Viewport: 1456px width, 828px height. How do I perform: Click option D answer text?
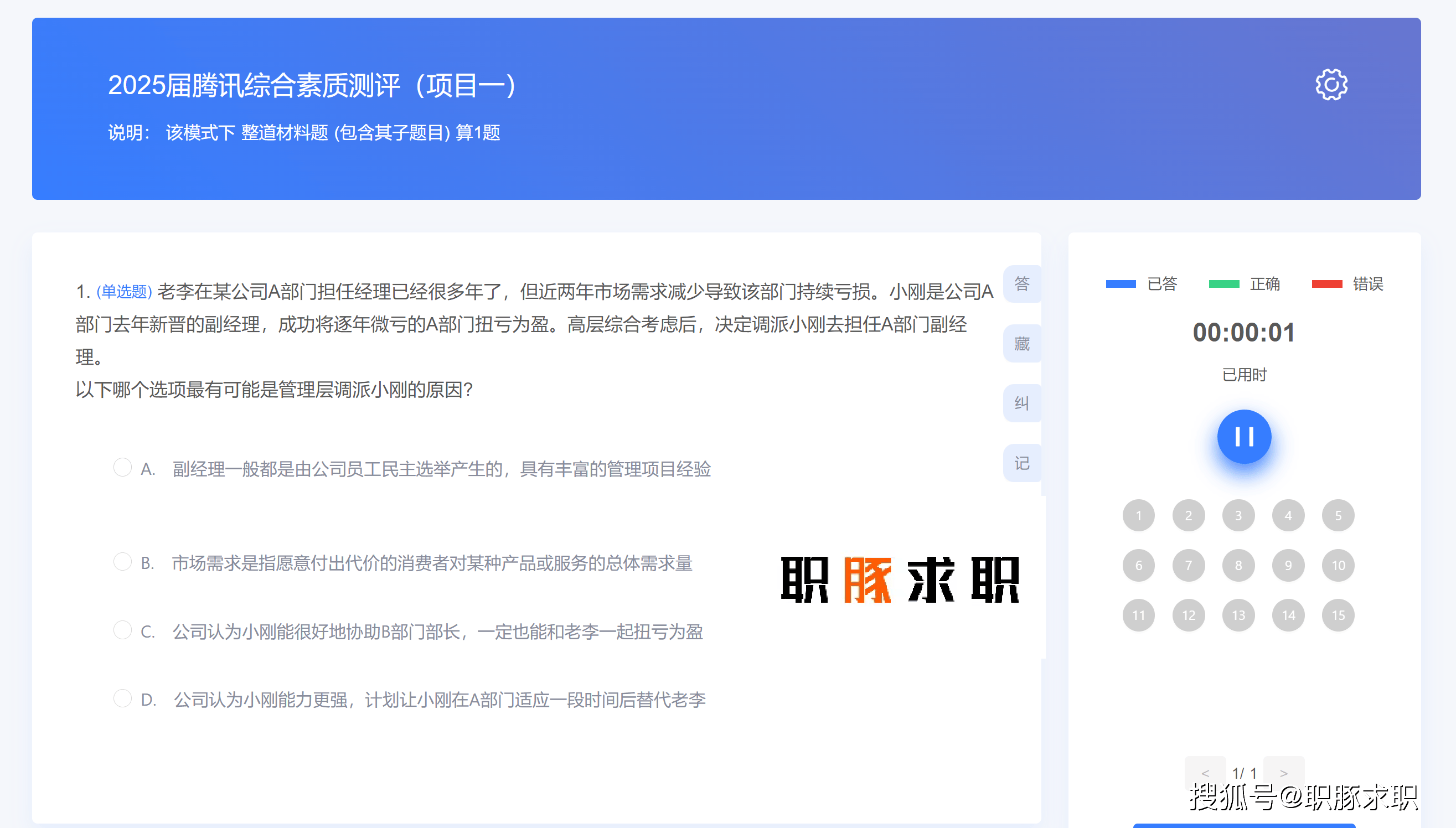[439, 700]
